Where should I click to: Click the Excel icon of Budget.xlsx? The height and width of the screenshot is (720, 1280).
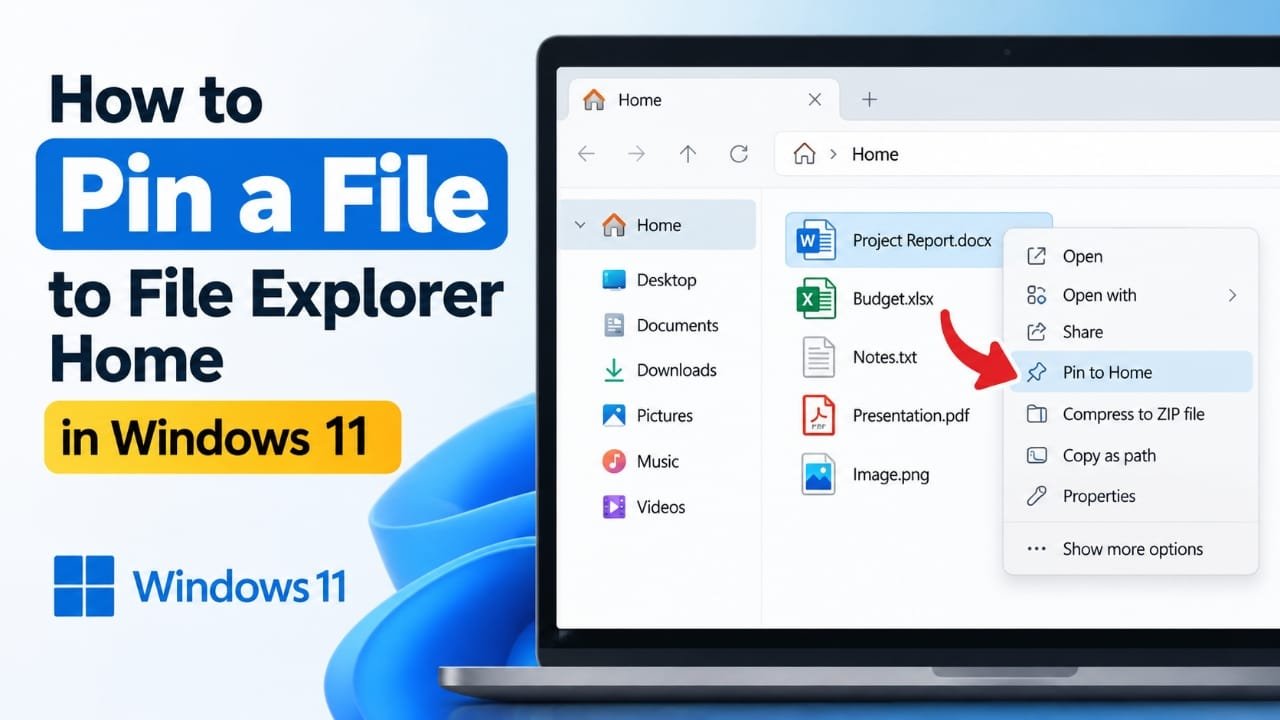click(816, 298)
